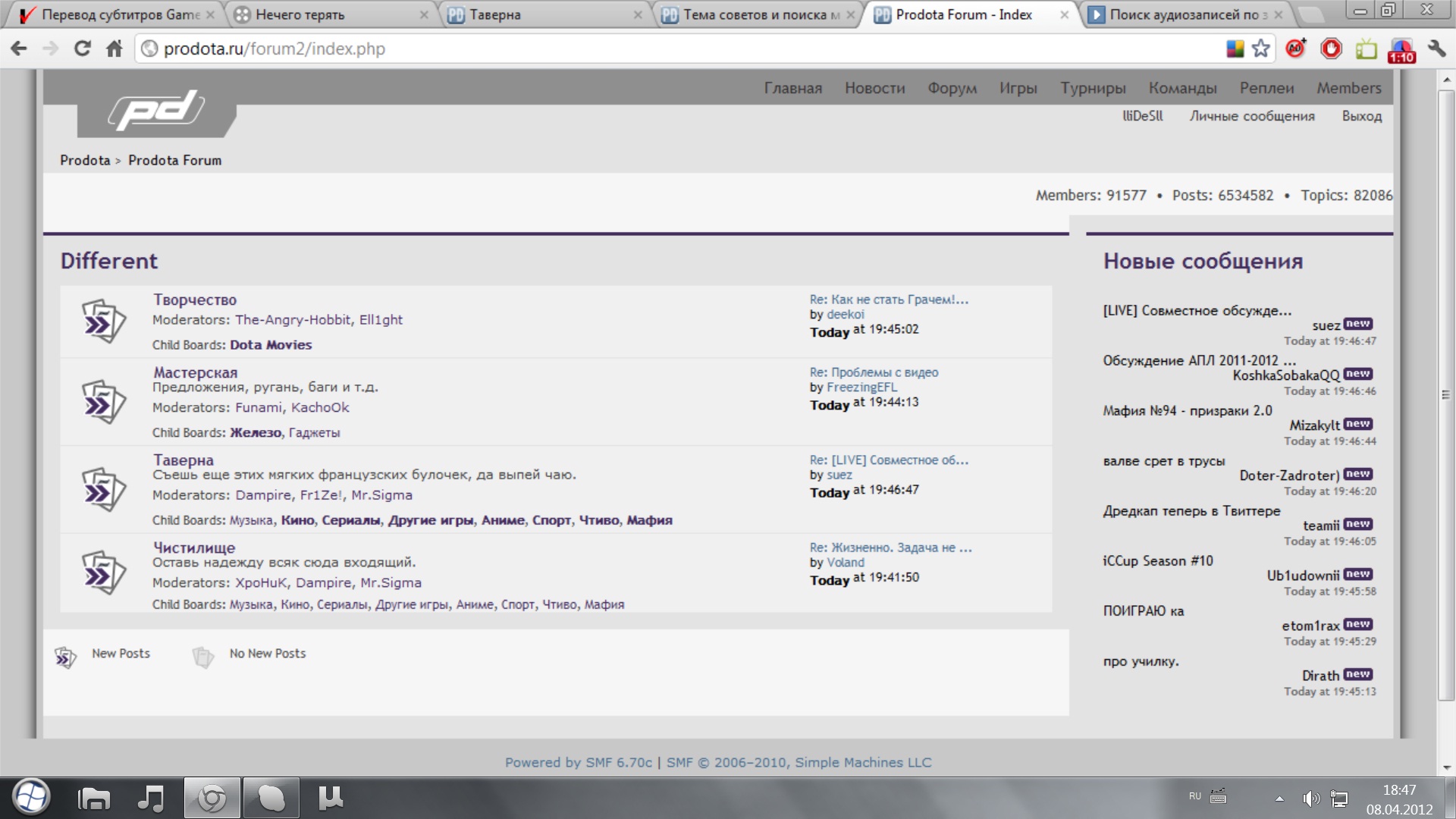This screenshot has width=1456, height=819.
Task: Open the Chrome wrench settings menu
Action: pyautogui.click(x=1436, y=49)
